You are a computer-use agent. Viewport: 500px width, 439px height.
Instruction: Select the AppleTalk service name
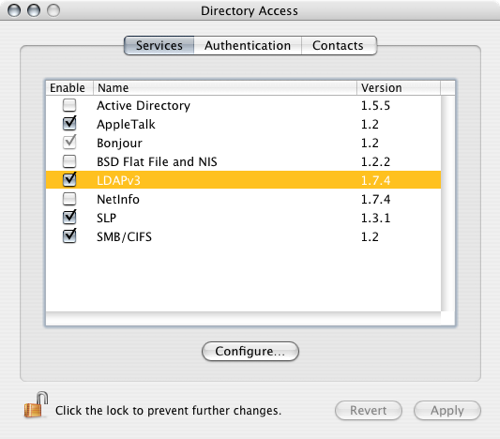[126, 124]
